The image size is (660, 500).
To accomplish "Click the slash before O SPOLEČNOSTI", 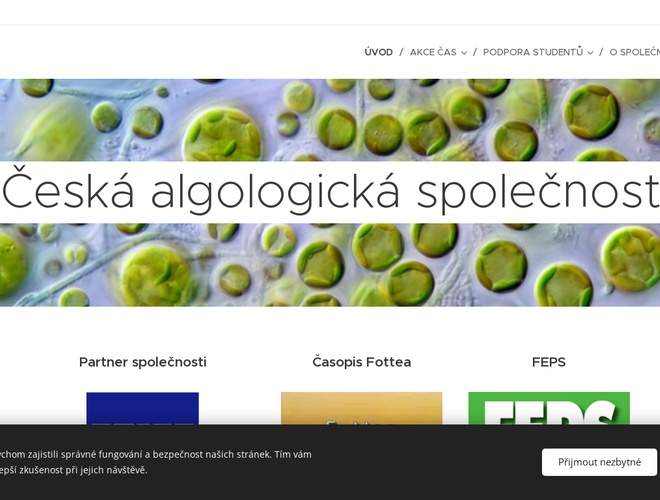I will [601, 52].
